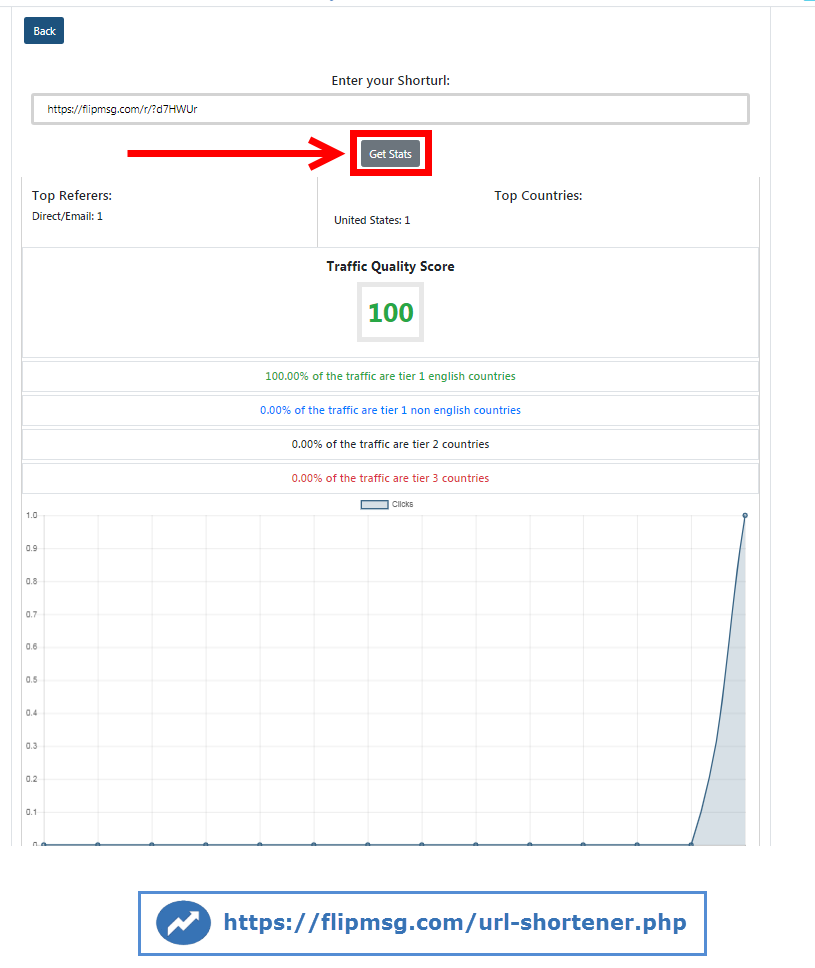815x968 pixels.
Task: Click the tier 2 countries traffic line
Action: point(390,444)
